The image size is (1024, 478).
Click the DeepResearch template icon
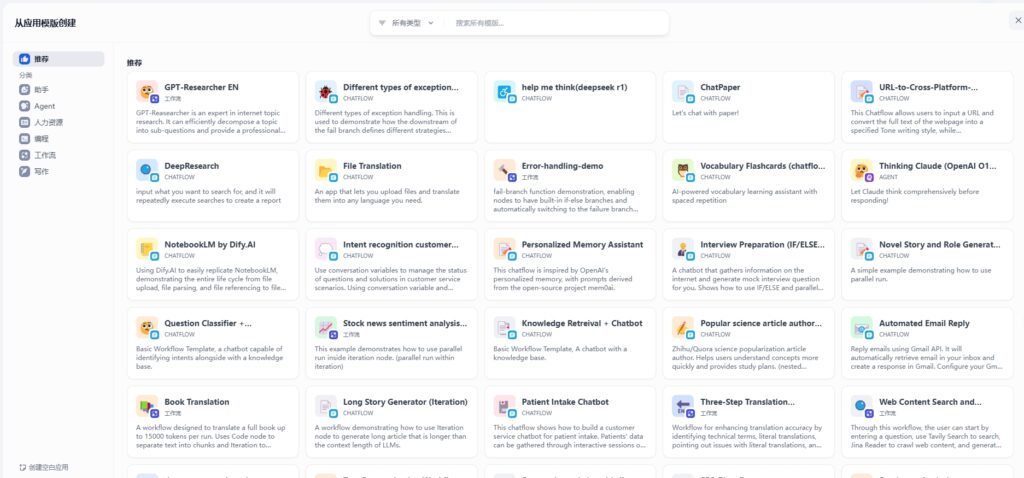tap(147, 170)
